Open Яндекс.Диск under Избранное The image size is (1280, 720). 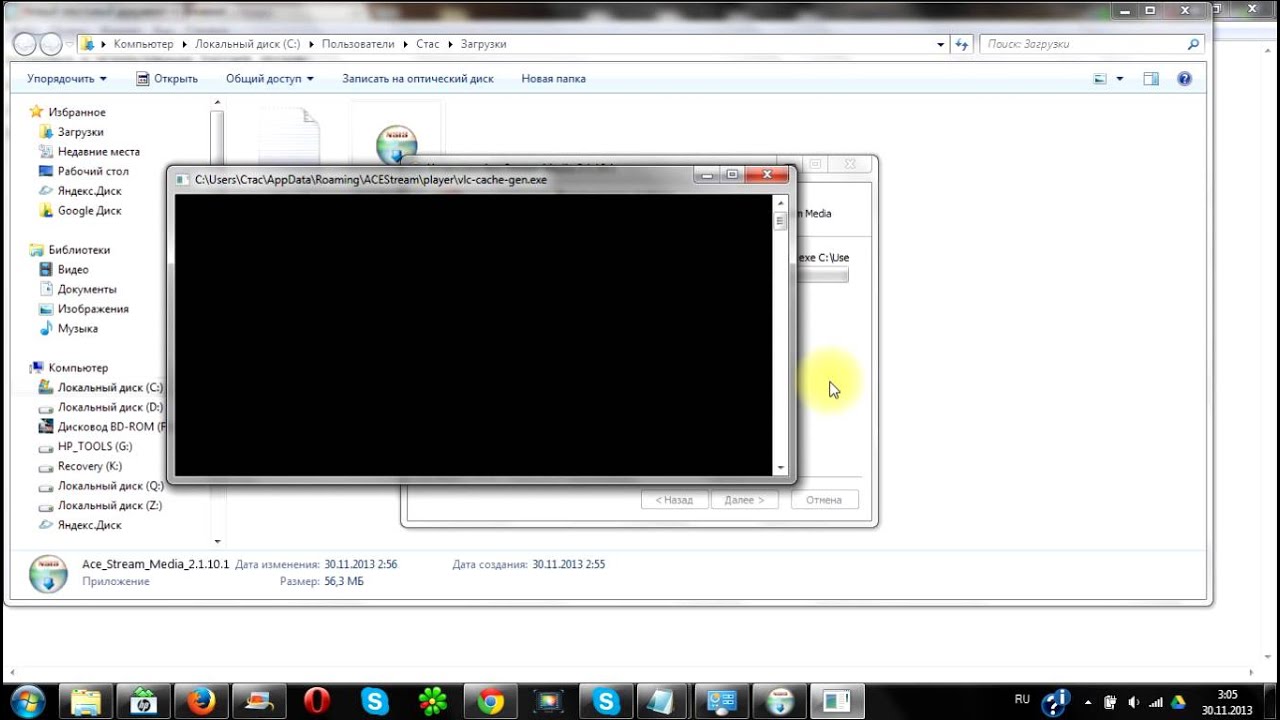point(89,191)
